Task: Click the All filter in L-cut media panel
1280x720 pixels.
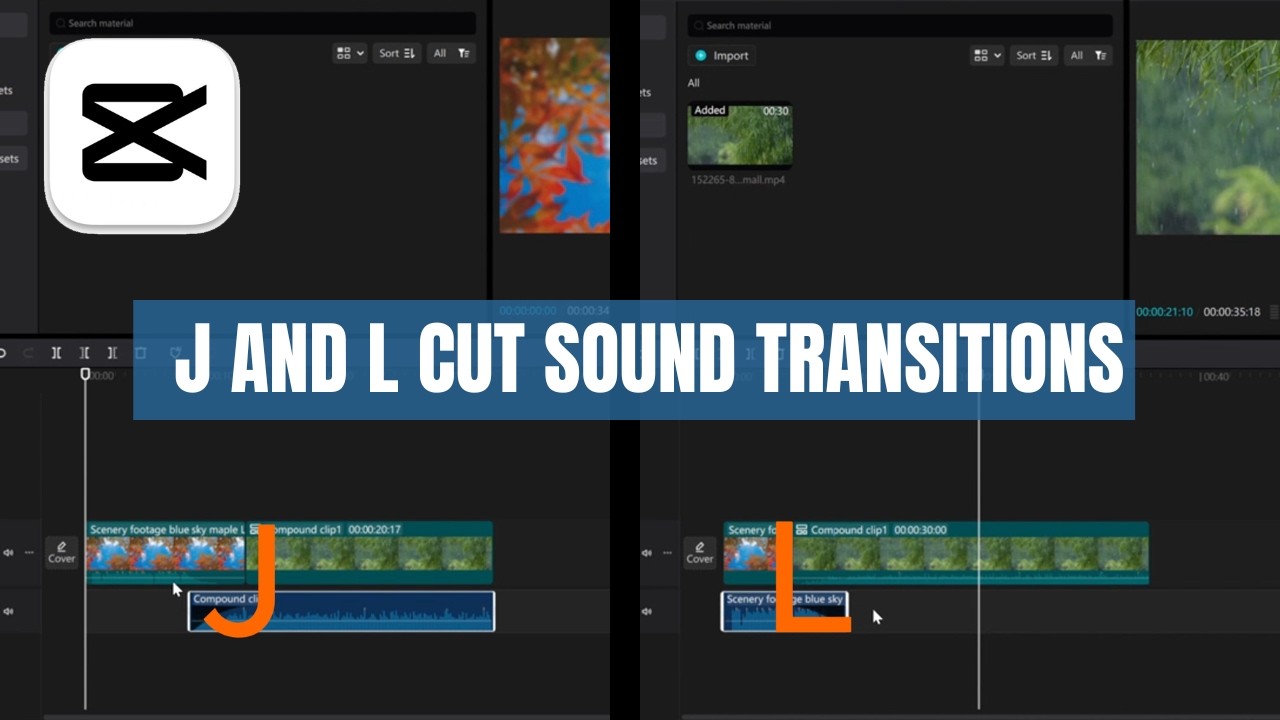Action: (1076, 55)
